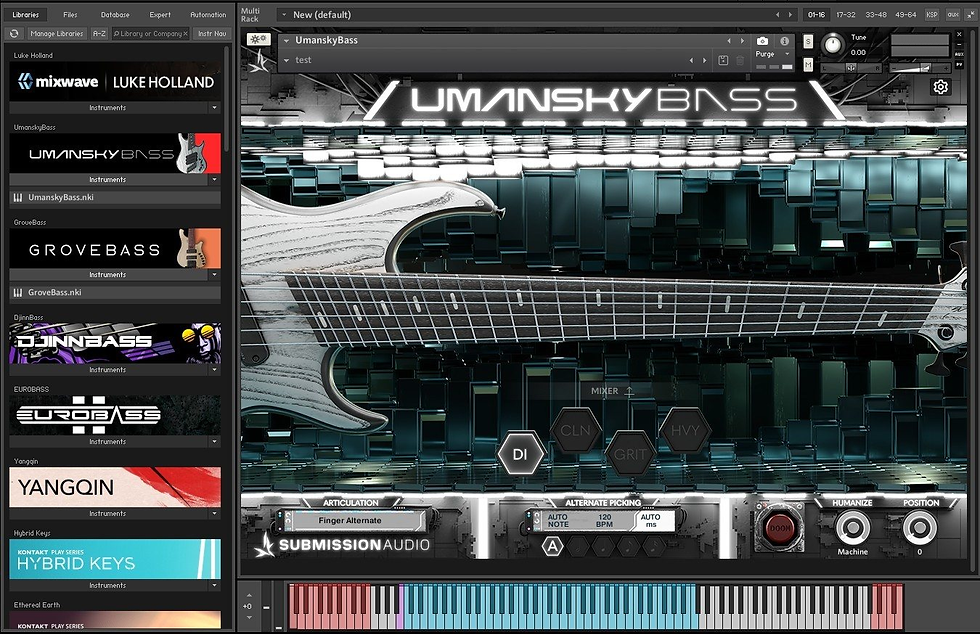Open the UmanskyBass instrument name dropdown
980x634 pixels.
(286, 41)
